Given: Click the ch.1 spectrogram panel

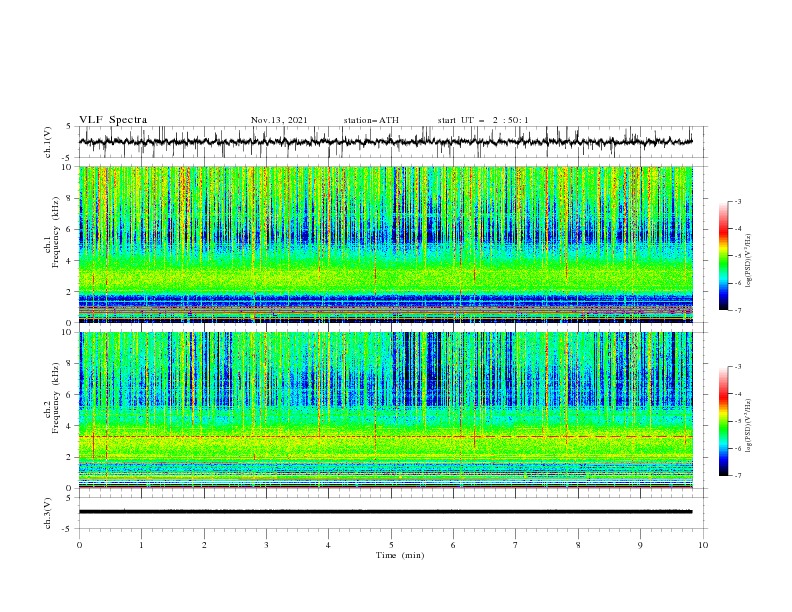Looking at the screenshot, I should [x=385, y=244].
